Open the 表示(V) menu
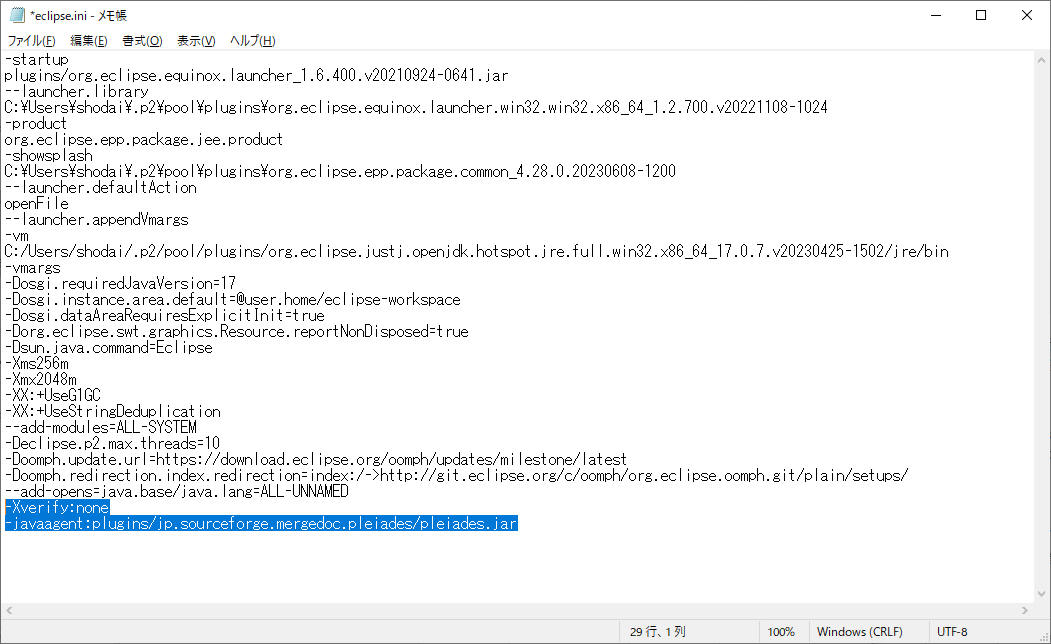This screenshot has height=644, width=1051. 196,41
